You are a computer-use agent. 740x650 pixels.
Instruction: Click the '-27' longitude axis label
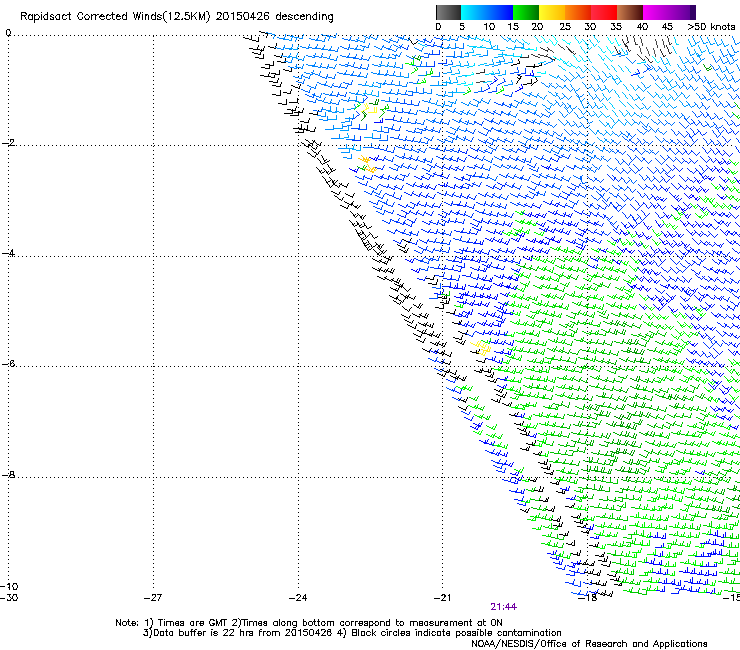tap(153, 598)
